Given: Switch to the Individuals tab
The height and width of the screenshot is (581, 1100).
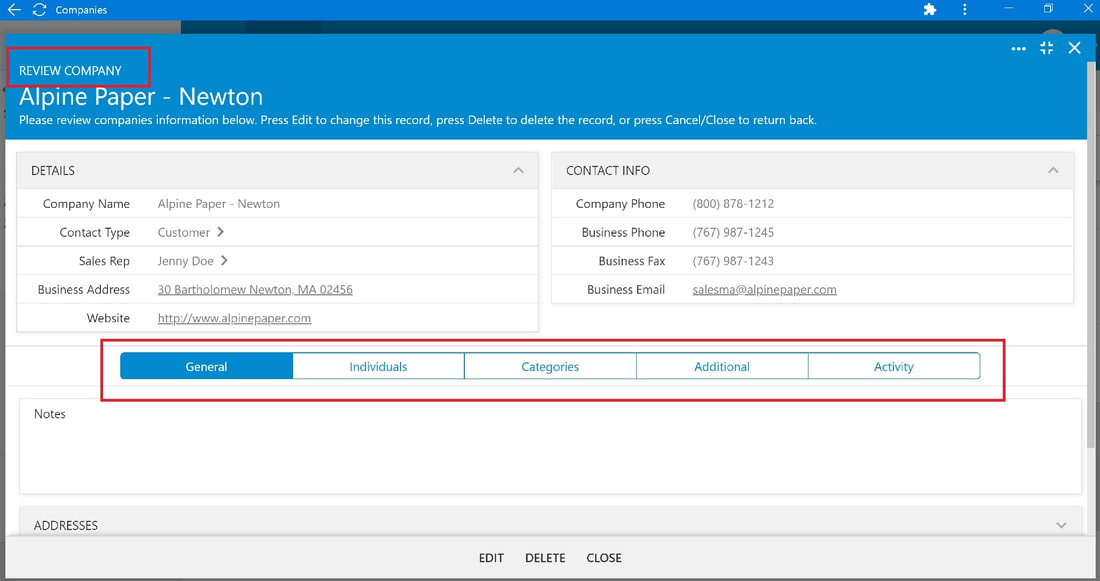Looking at the screenshot, I should tap(378, 366).
